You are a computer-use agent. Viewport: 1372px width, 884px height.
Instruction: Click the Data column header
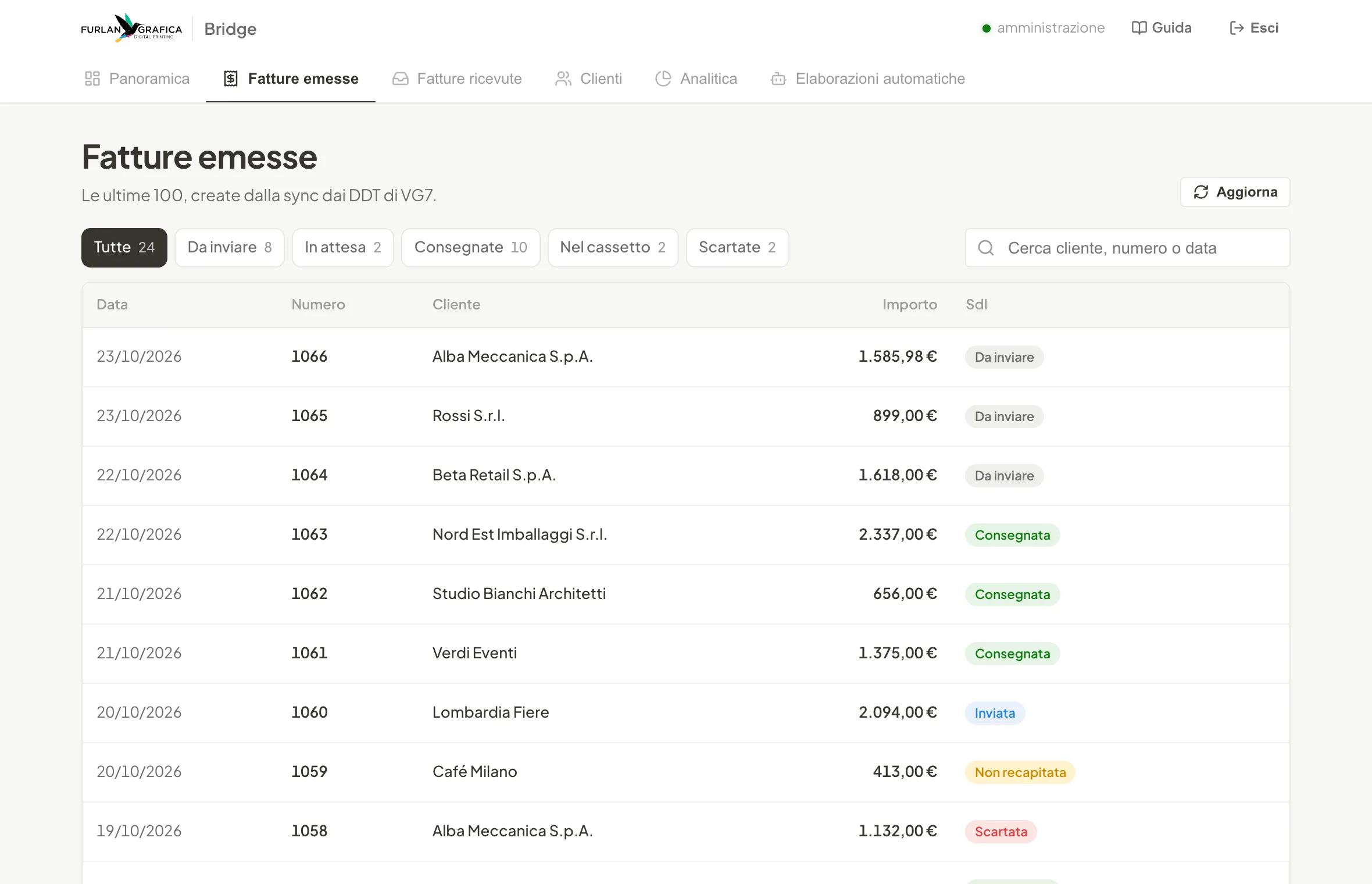112,304
